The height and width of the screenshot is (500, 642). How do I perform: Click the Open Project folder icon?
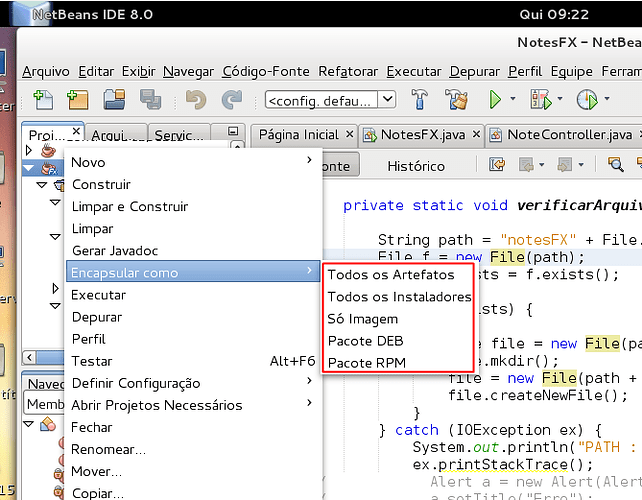coord(114,100)
